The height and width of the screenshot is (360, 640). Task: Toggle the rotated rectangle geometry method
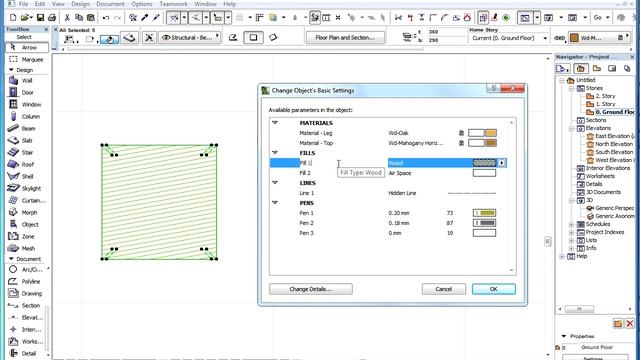[273, 38]
